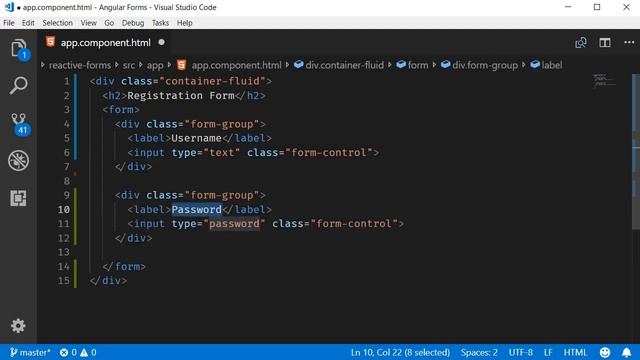The height and width of the screenshot is (360, 640).
Task: Expand the app breadcrumb folder
Action: point(155,65)
